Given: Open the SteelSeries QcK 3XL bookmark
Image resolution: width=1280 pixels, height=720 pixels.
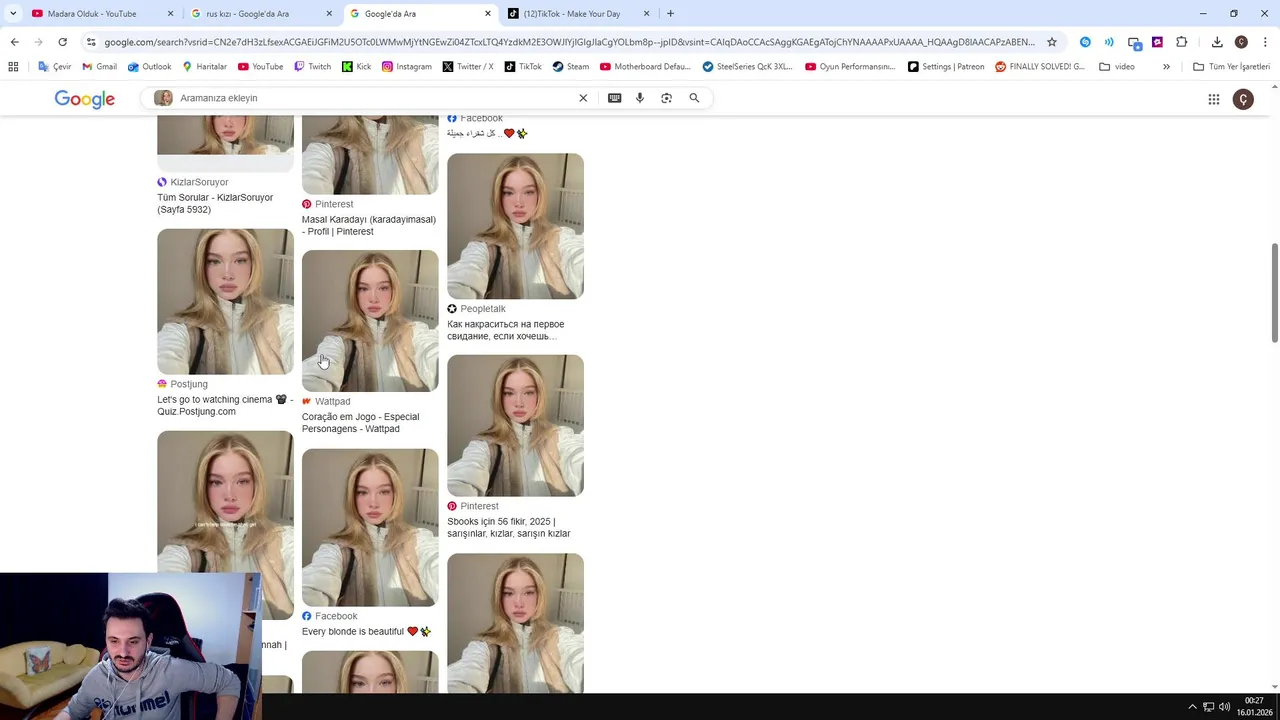Looking at the screenshot, I should coord(748,67).
